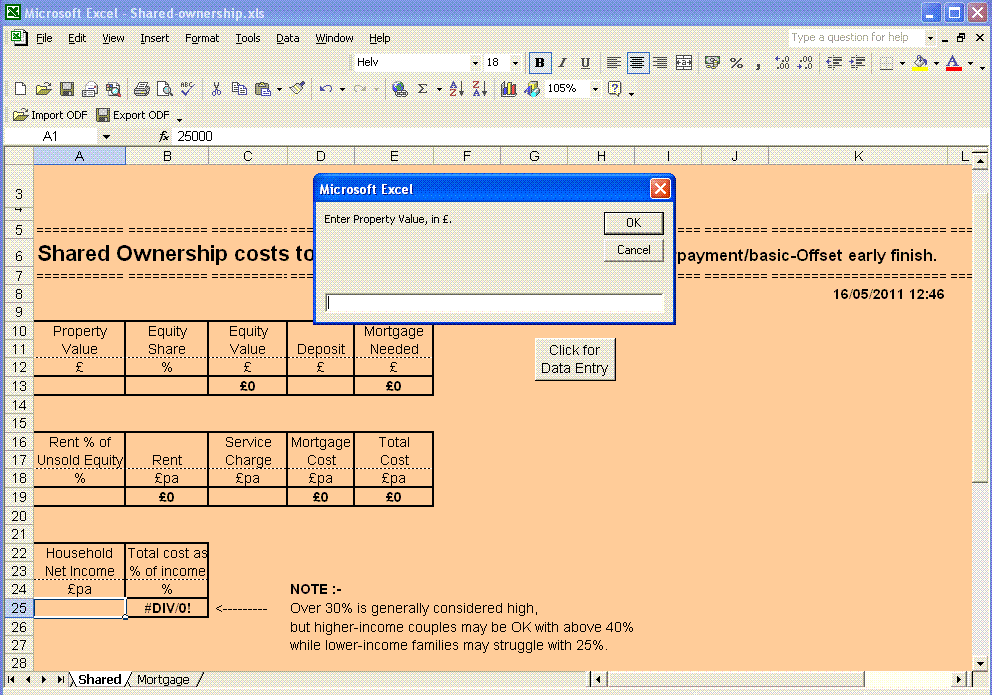Sort ascending A to Z

[x=456, y=89]
